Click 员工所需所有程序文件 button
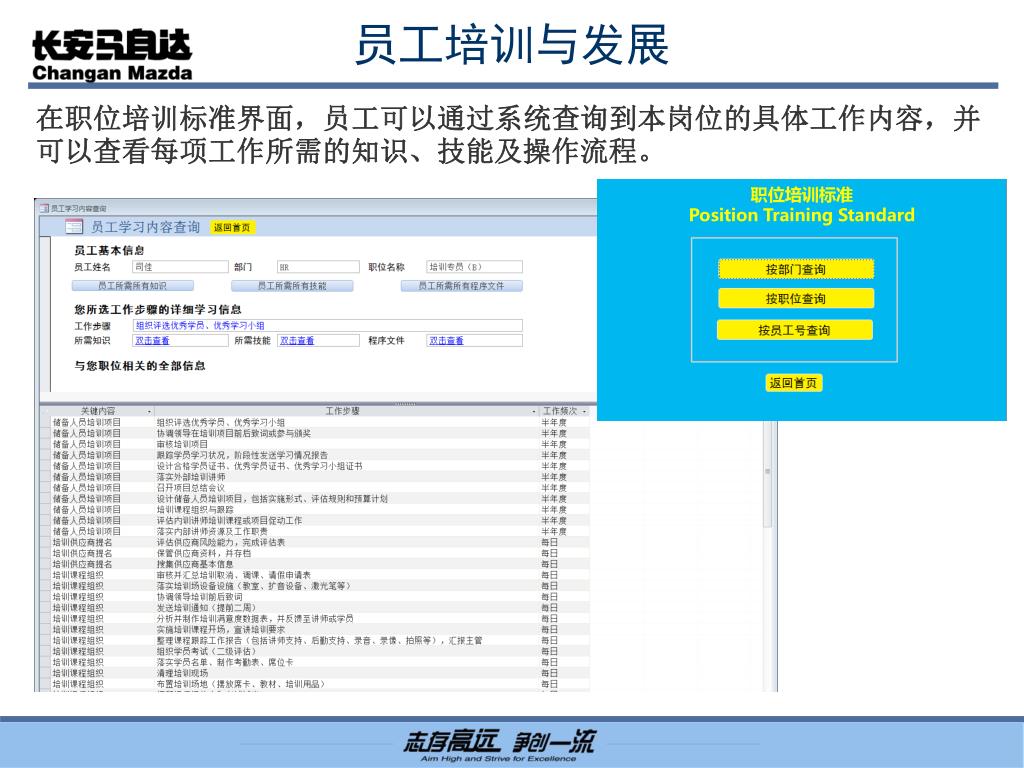 point(461,286)
